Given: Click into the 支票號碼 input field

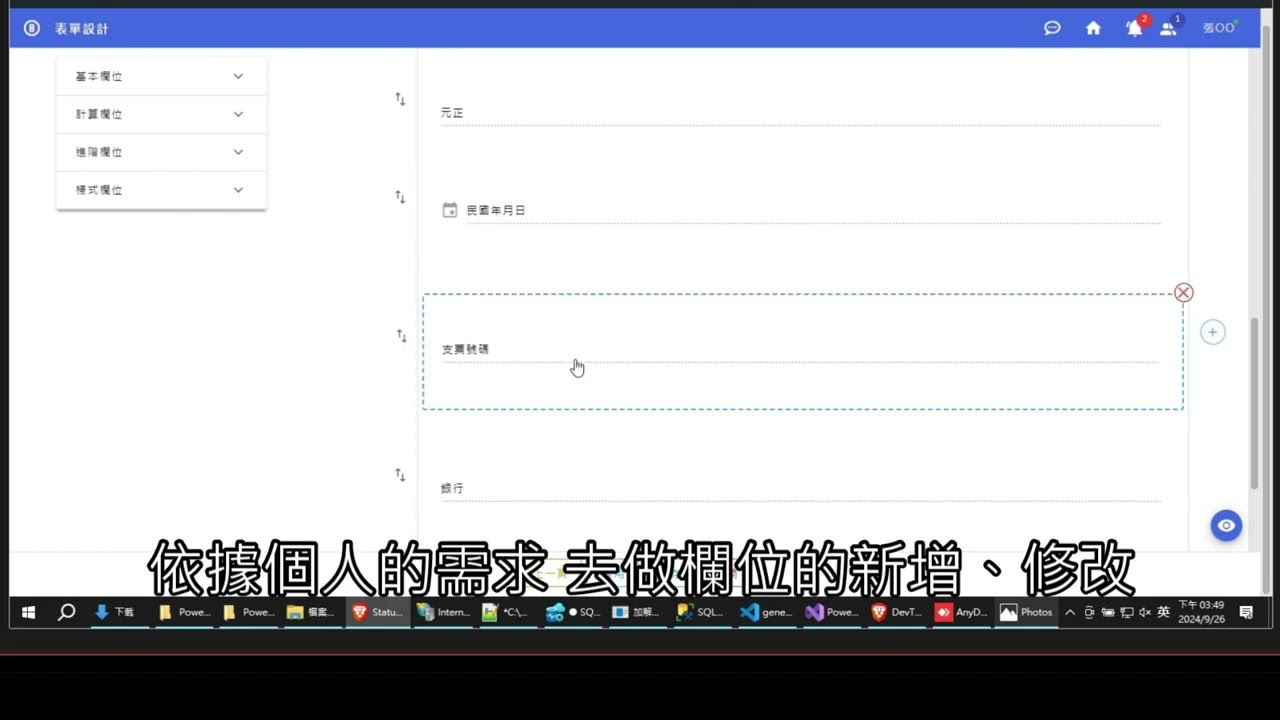Looking at the screenshot, I should coord(801,349).
